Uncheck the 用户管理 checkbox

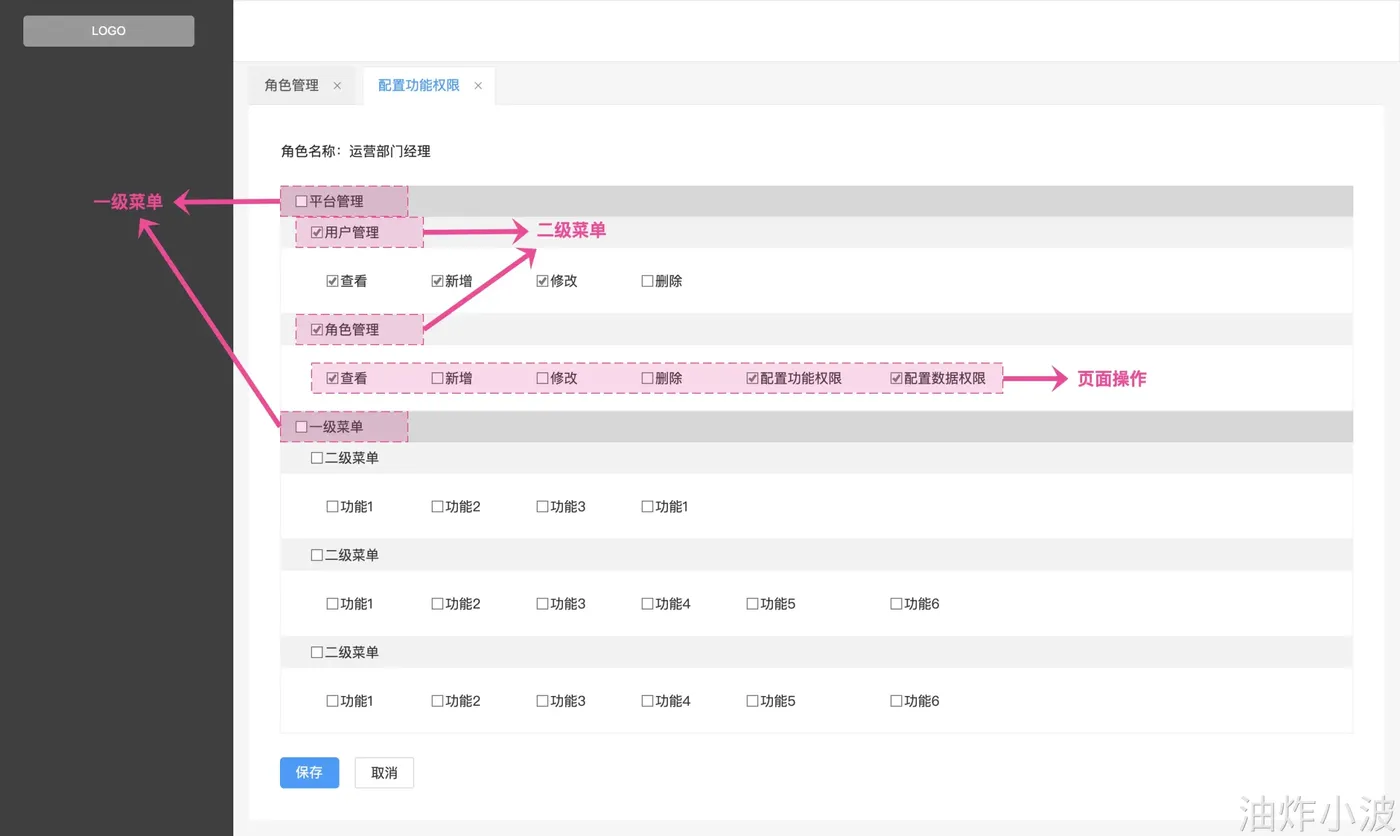[317, 233]
